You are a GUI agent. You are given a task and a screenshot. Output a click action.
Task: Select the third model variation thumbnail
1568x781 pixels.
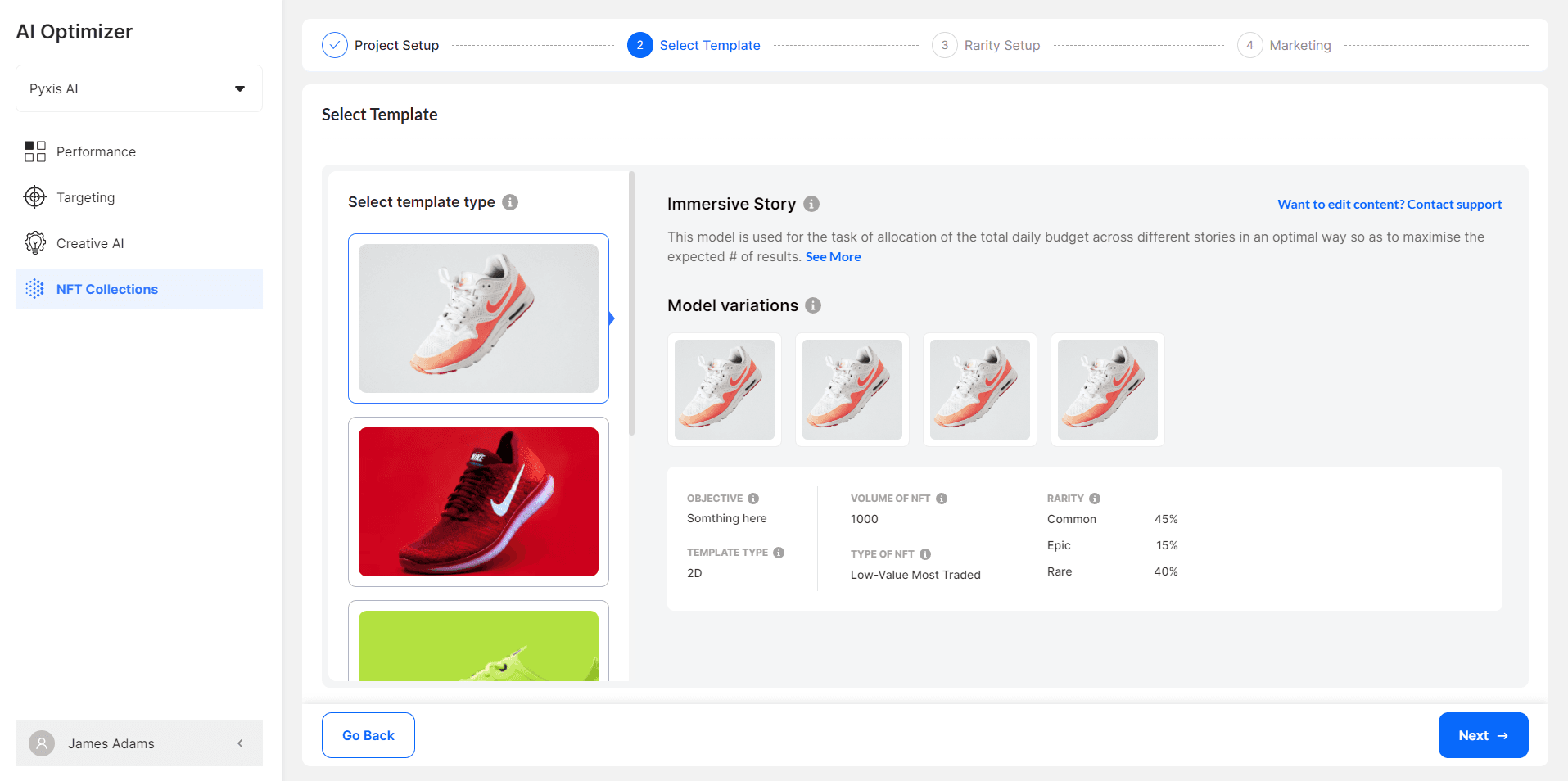(980, 390)
